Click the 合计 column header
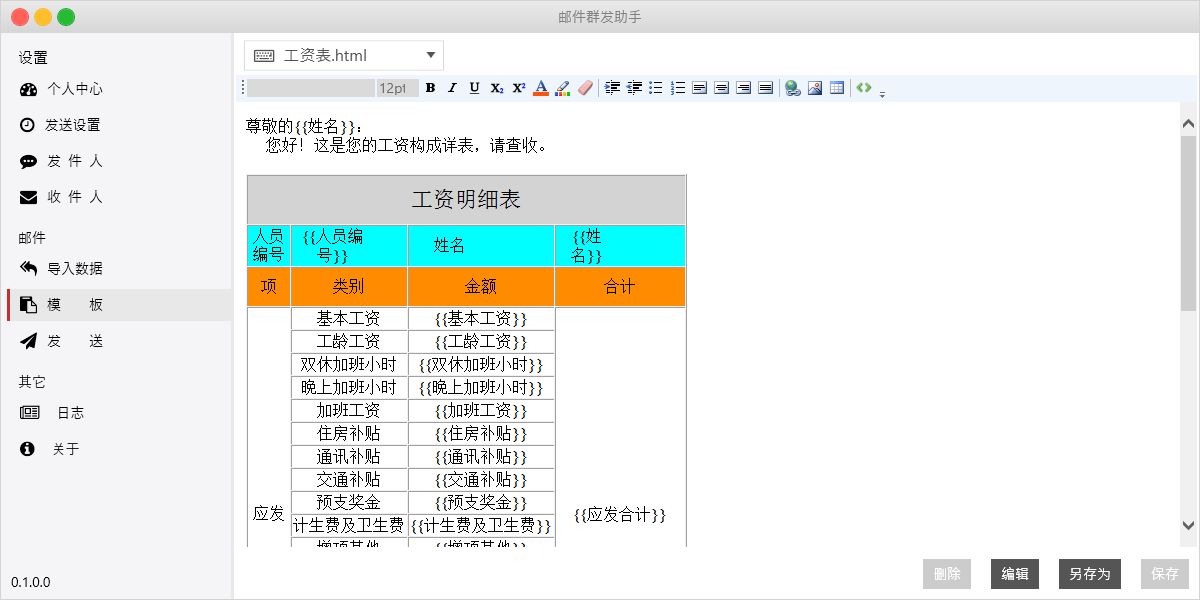 tap(620, 286)
